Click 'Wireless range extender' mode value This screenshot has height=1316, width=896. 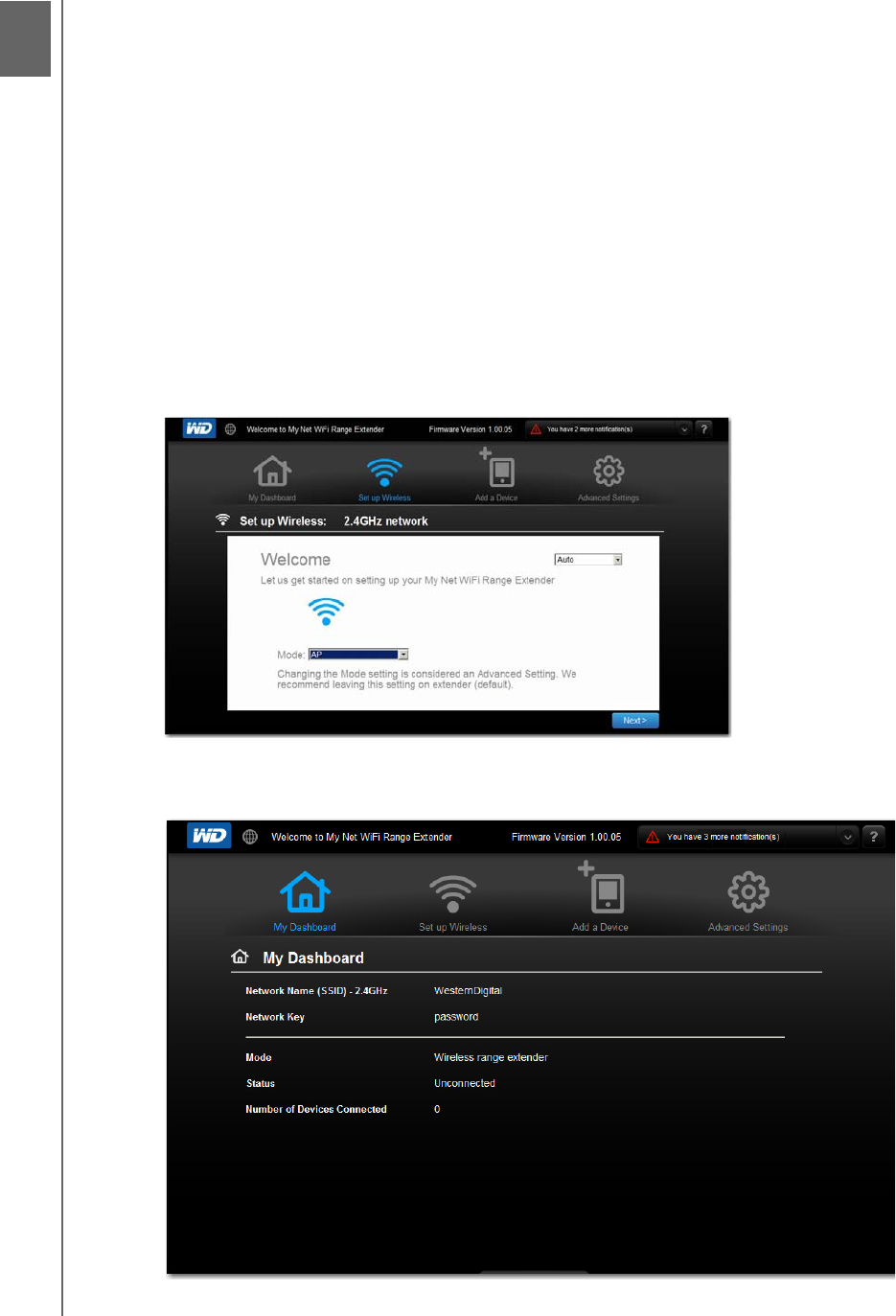point(491,1058)
